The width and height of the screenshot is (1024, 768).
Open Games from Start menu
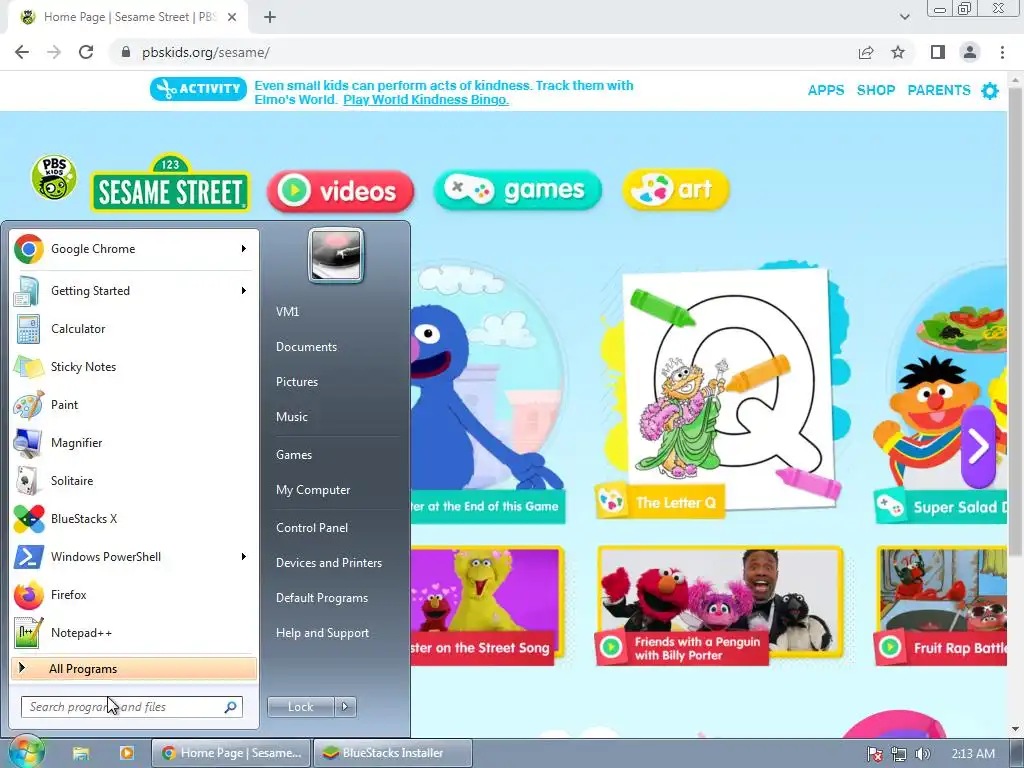tap(294, 455)
